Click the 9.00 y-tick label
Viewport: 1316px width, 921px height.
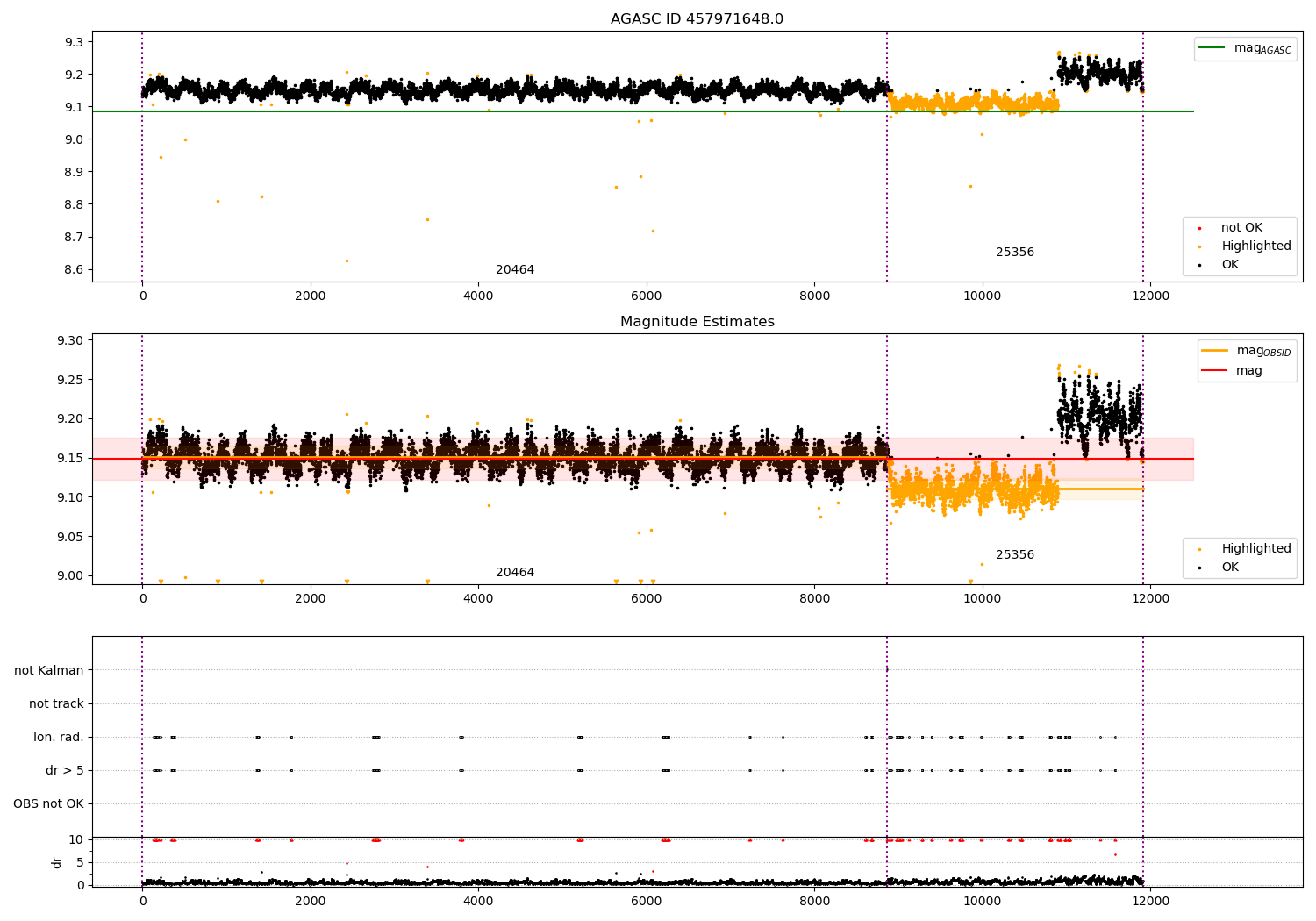[70, 576]
